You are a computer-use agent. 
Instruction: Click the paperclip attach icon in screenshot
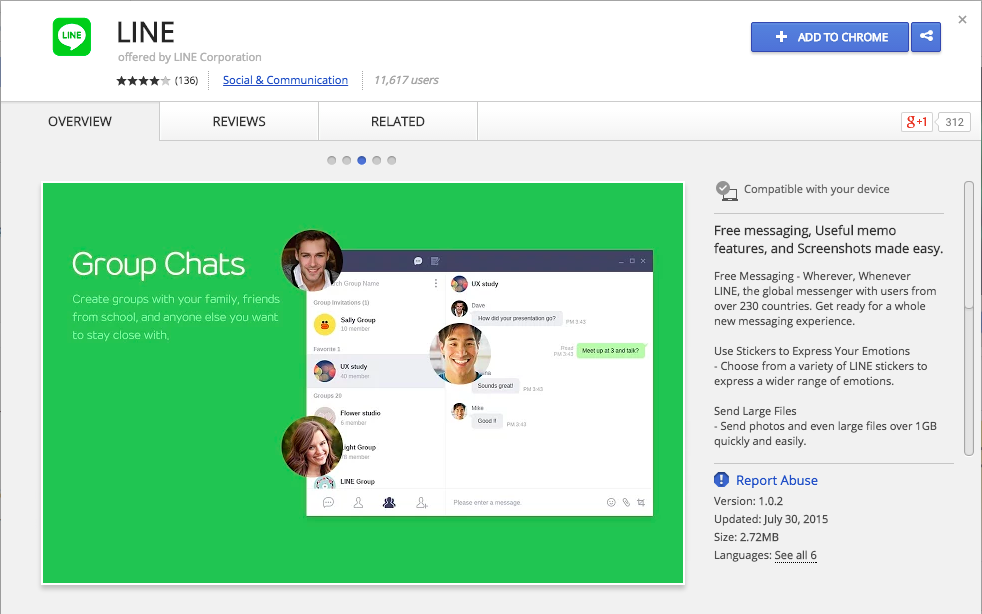click(626, 502)
